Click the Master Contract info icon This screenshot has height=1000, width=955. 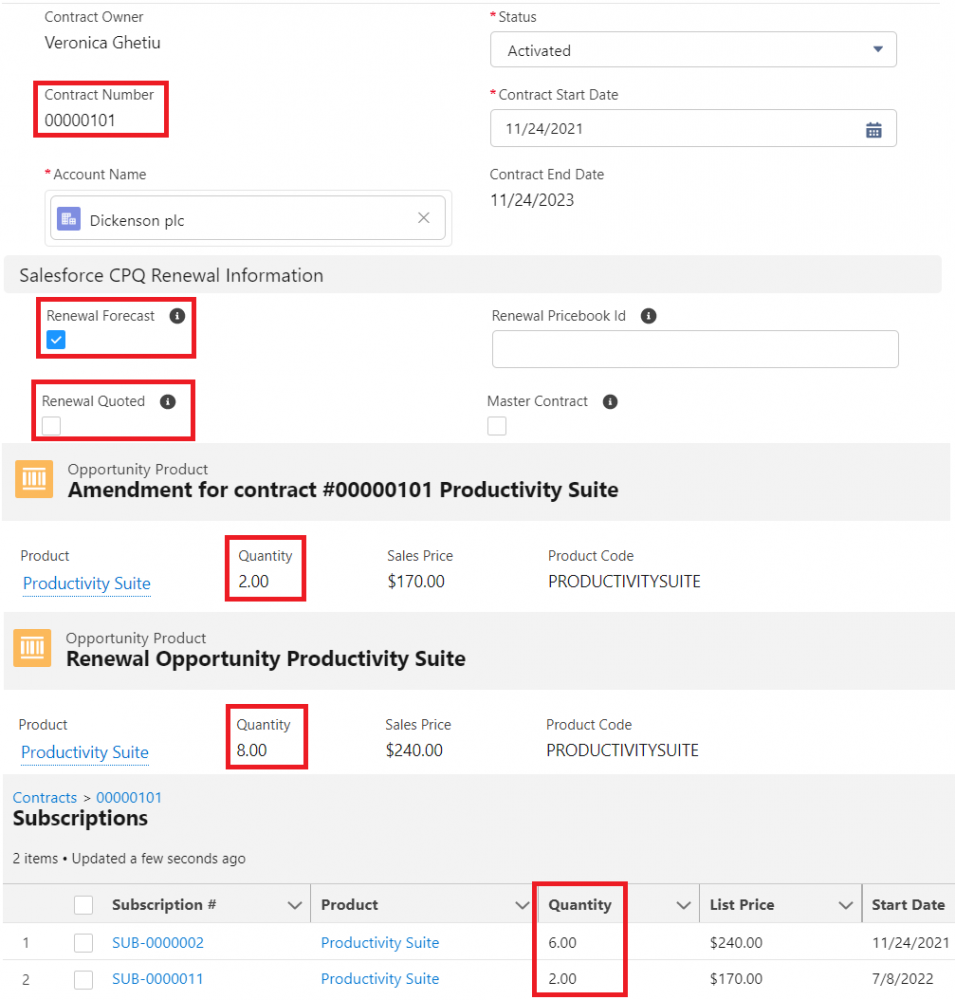point(610,402)
